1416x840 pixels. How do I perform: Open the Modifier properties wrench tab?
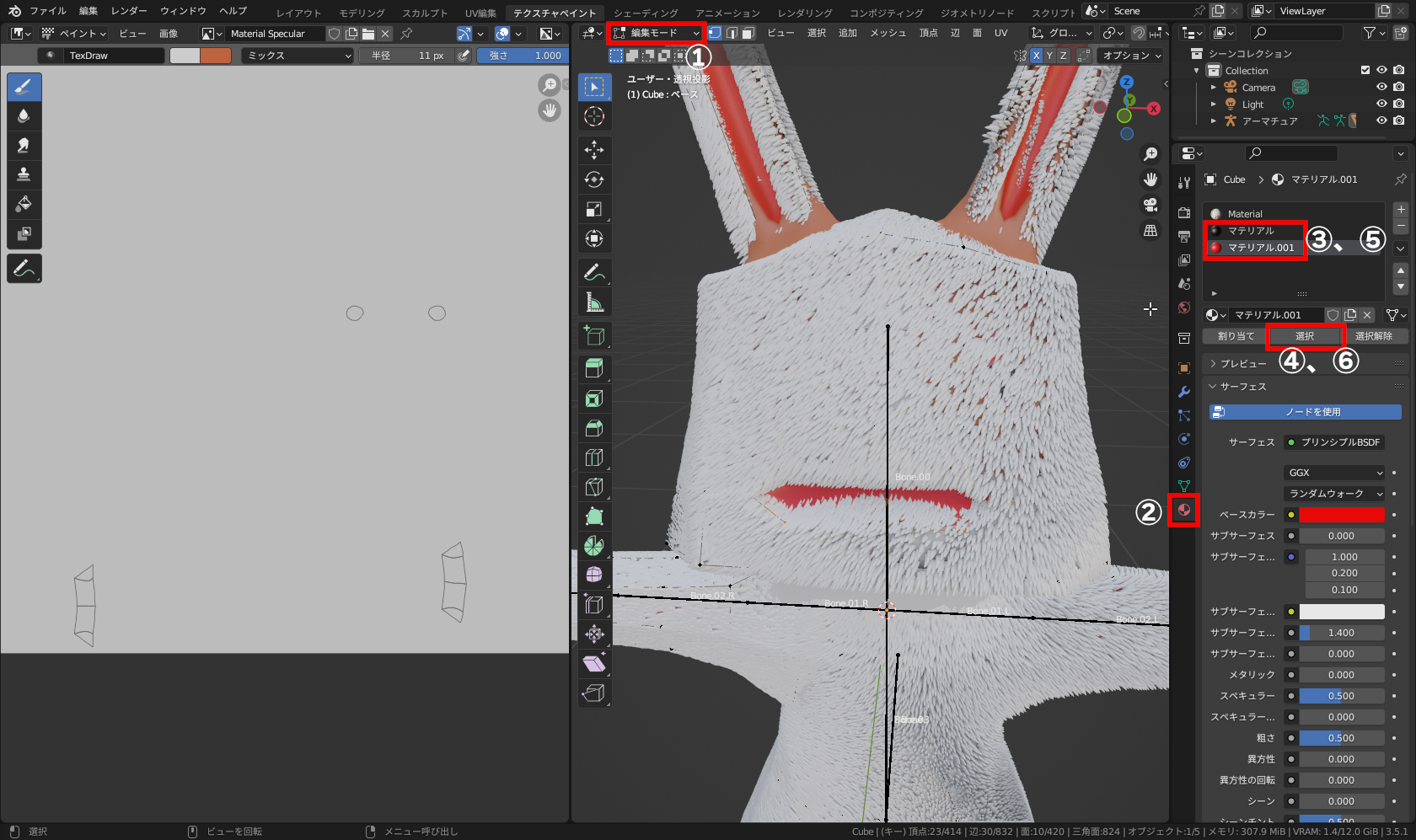[1184, 392]
